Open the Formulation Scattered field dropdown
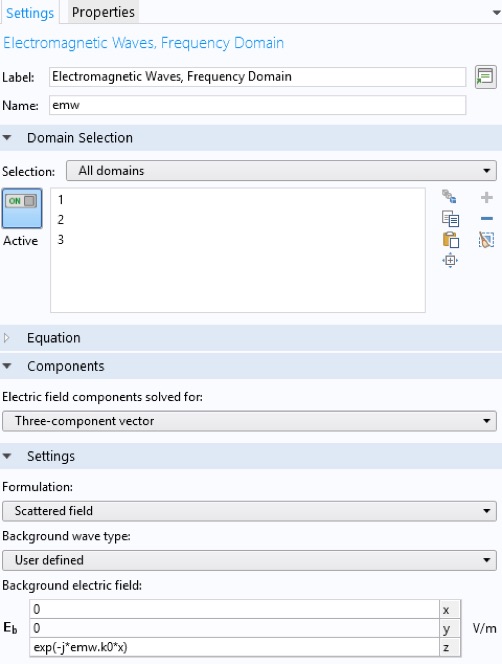The image size is (502, 664). pos(249,511)
